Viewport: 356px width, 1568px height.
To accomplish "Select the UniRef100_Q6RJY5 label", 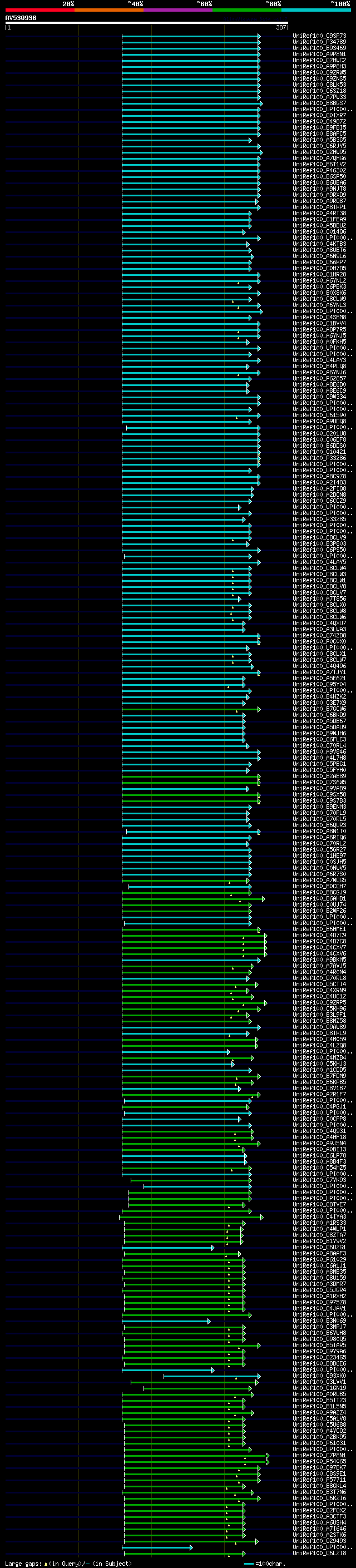I will (319, 146).
